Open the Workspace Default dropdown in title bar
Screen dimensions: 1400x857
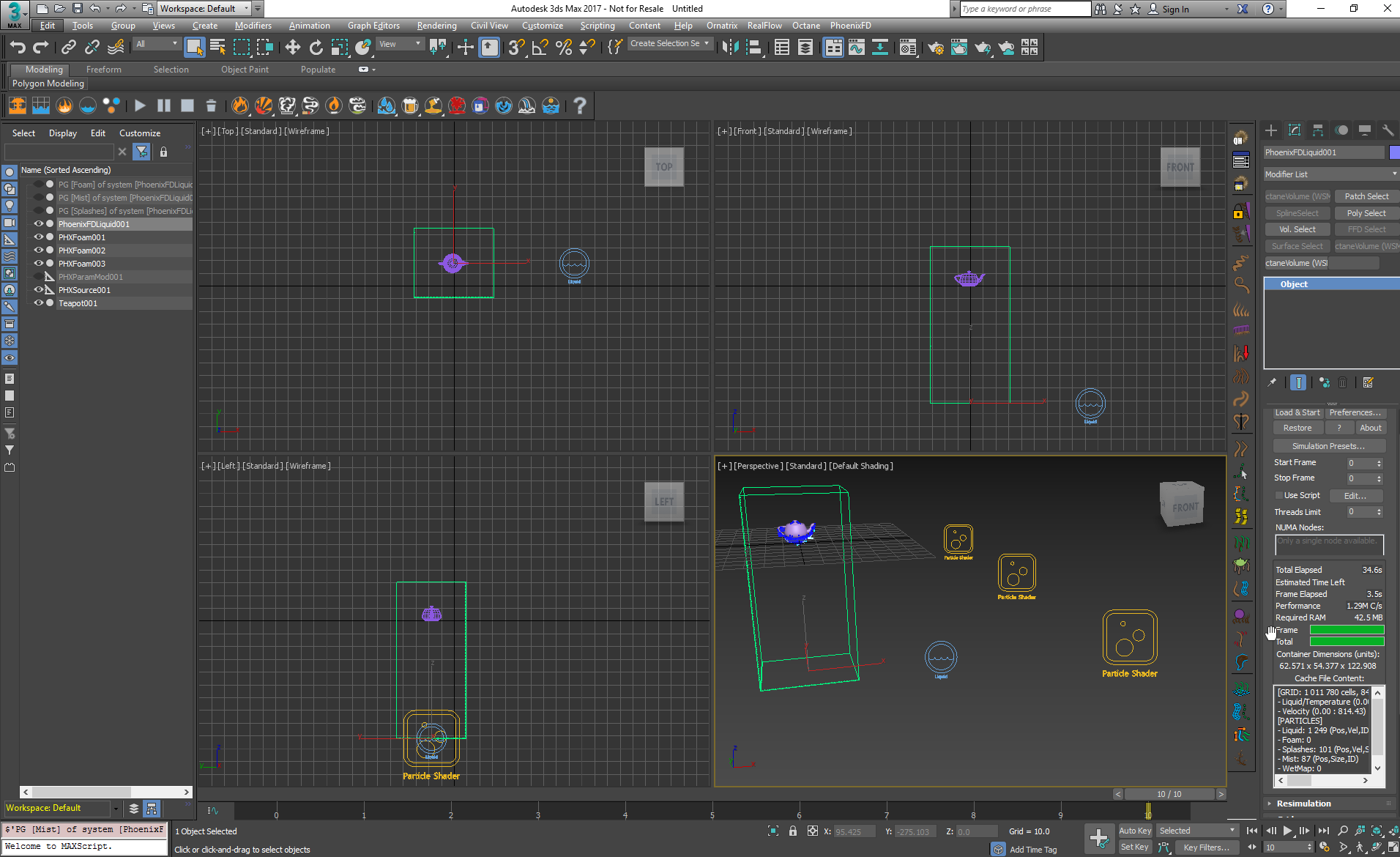205,9
